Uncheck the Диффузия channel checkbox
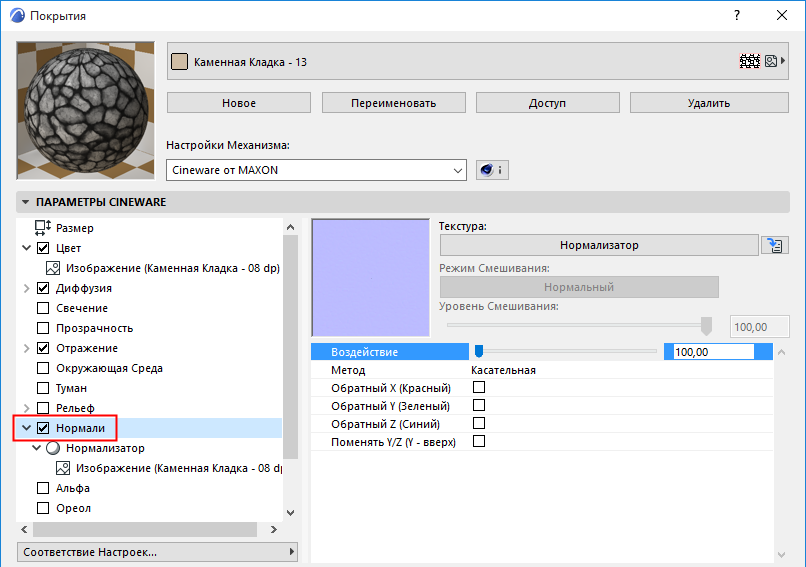Image resolution: width=806 pixels, height=567 pixels. coord(43,288)
